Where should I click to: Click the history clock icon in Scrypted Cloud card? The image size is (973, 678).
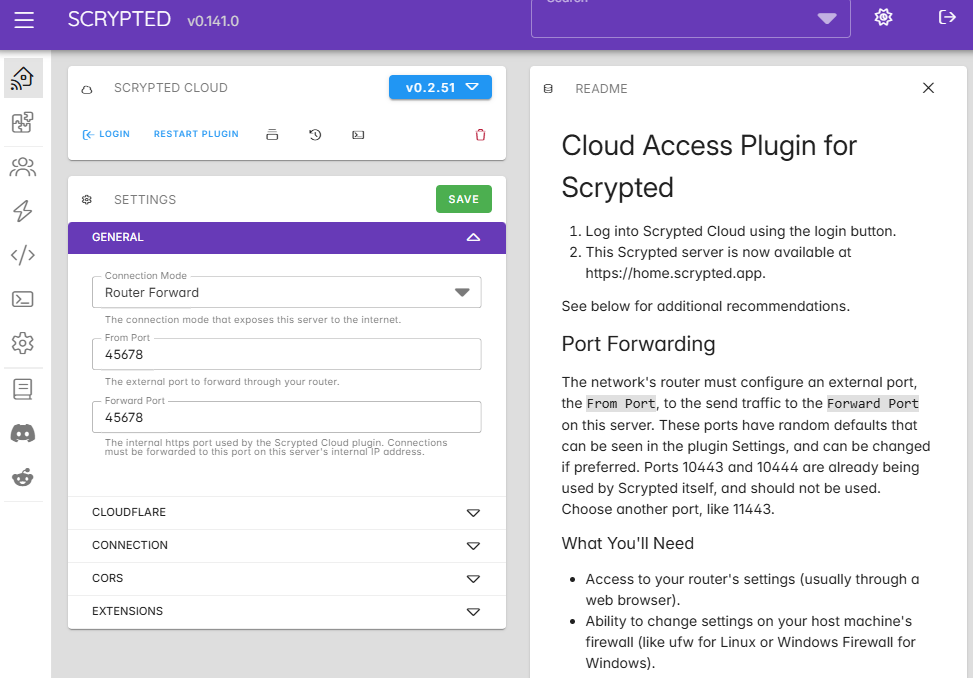pos(315,134)
